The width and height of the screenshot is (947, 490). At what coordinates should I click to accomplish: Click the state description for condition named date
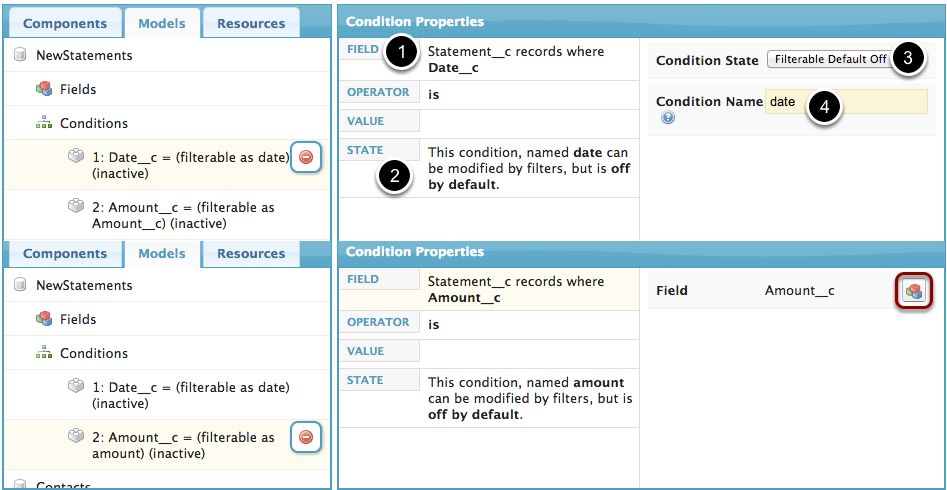click(x=528, y=169)
